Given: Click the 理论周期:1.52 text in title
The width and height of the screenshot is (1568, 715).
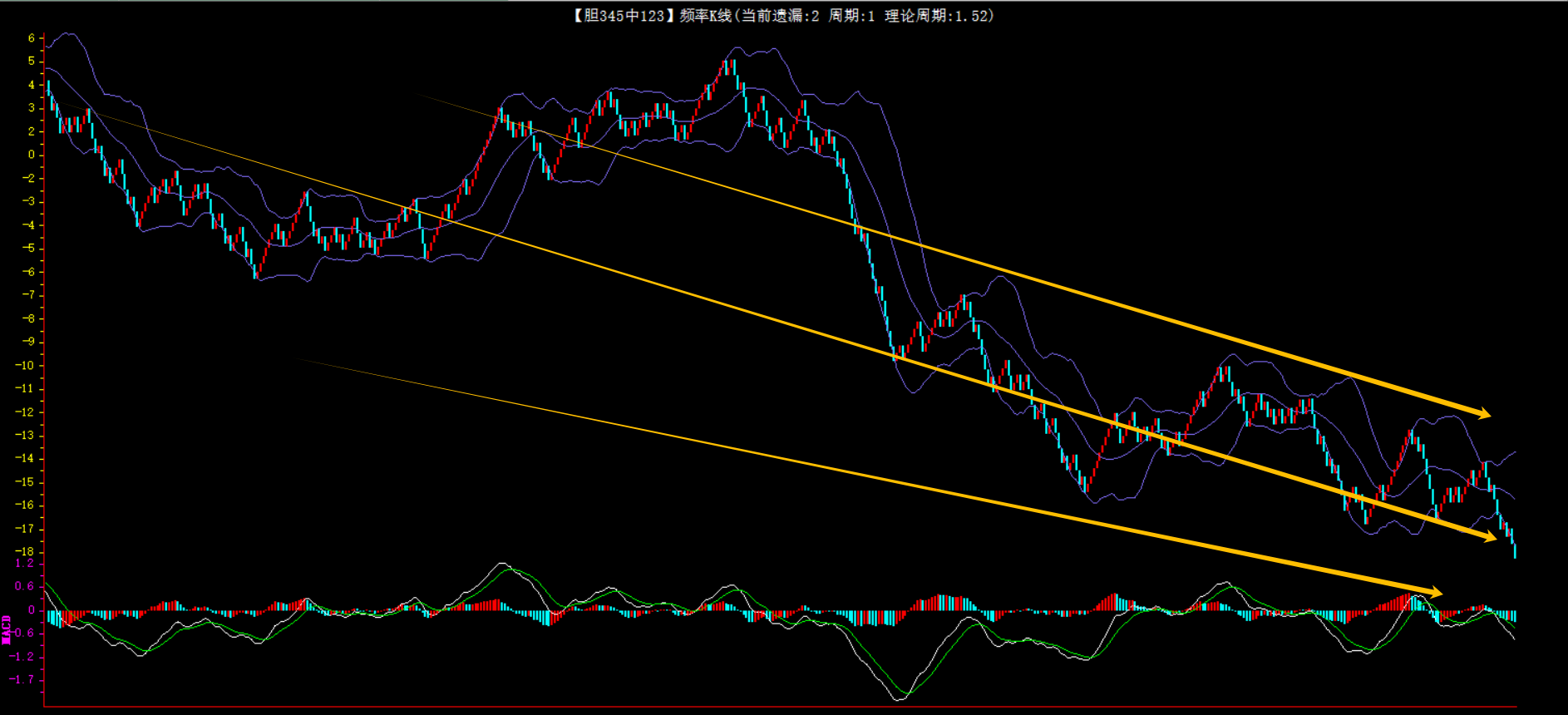Looking at the screenshot, I should [938, 16].
